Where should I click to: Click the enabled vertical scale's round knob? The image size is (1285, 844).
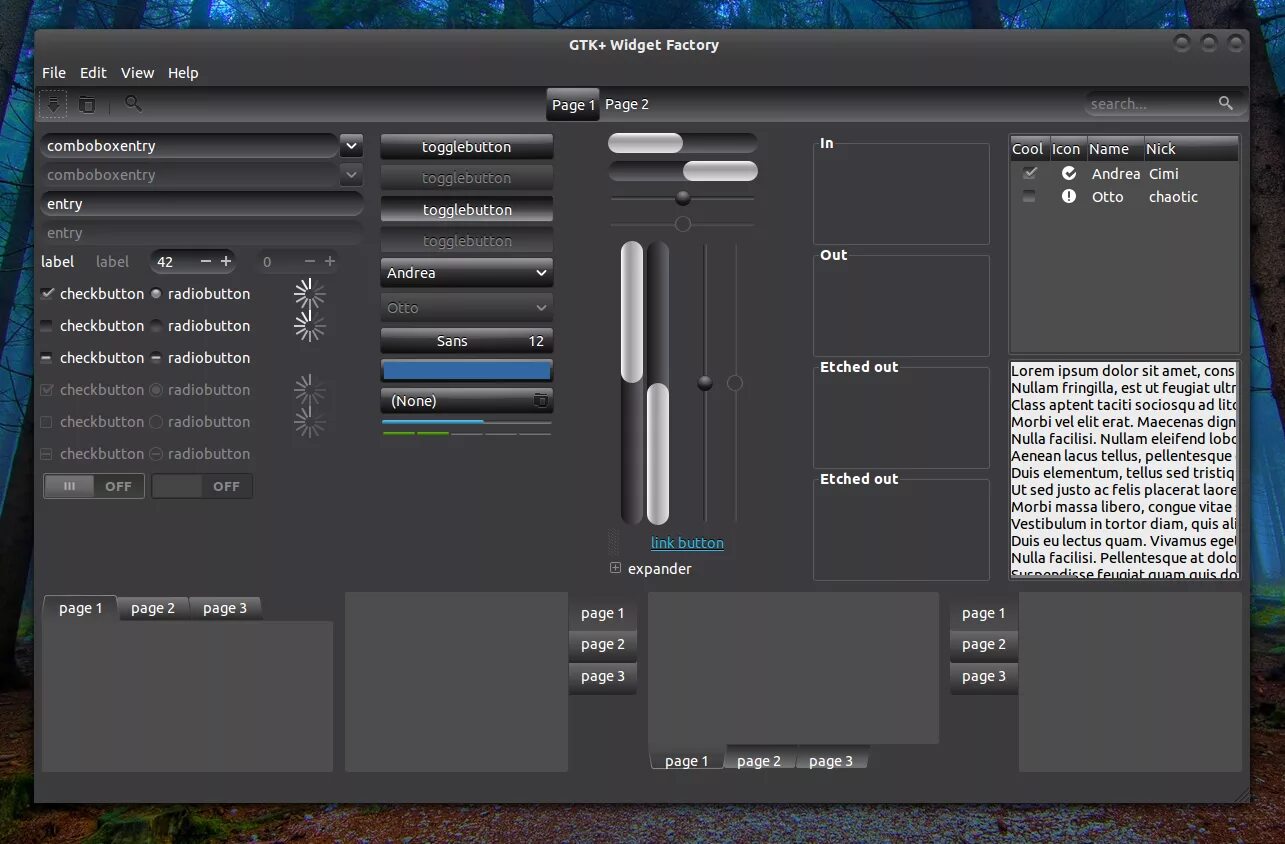point(705,383)
